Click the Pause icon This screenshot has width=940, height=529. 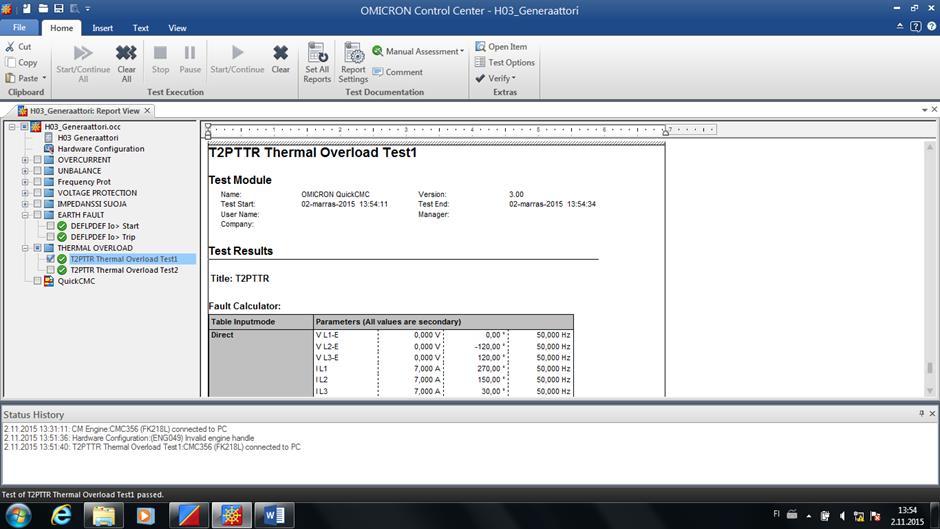point(189,53)
